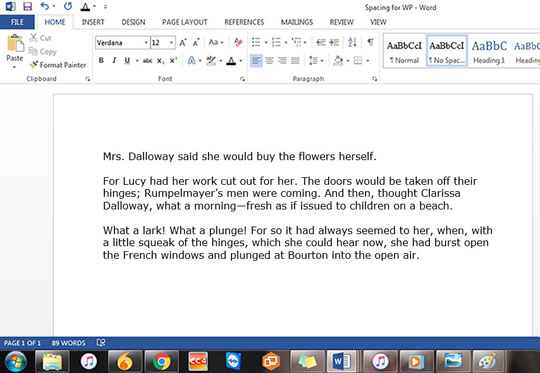Switch to the INSERT tab

93,22
